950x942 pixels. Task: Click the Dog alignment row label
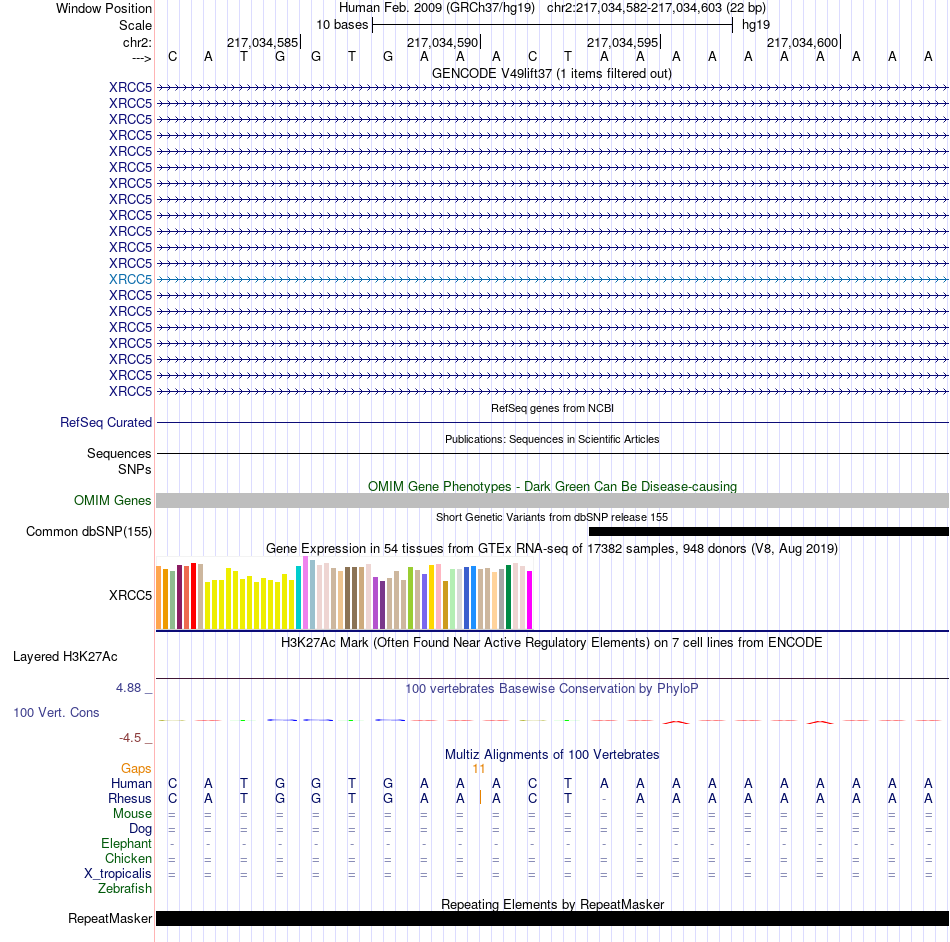(140, 828)
